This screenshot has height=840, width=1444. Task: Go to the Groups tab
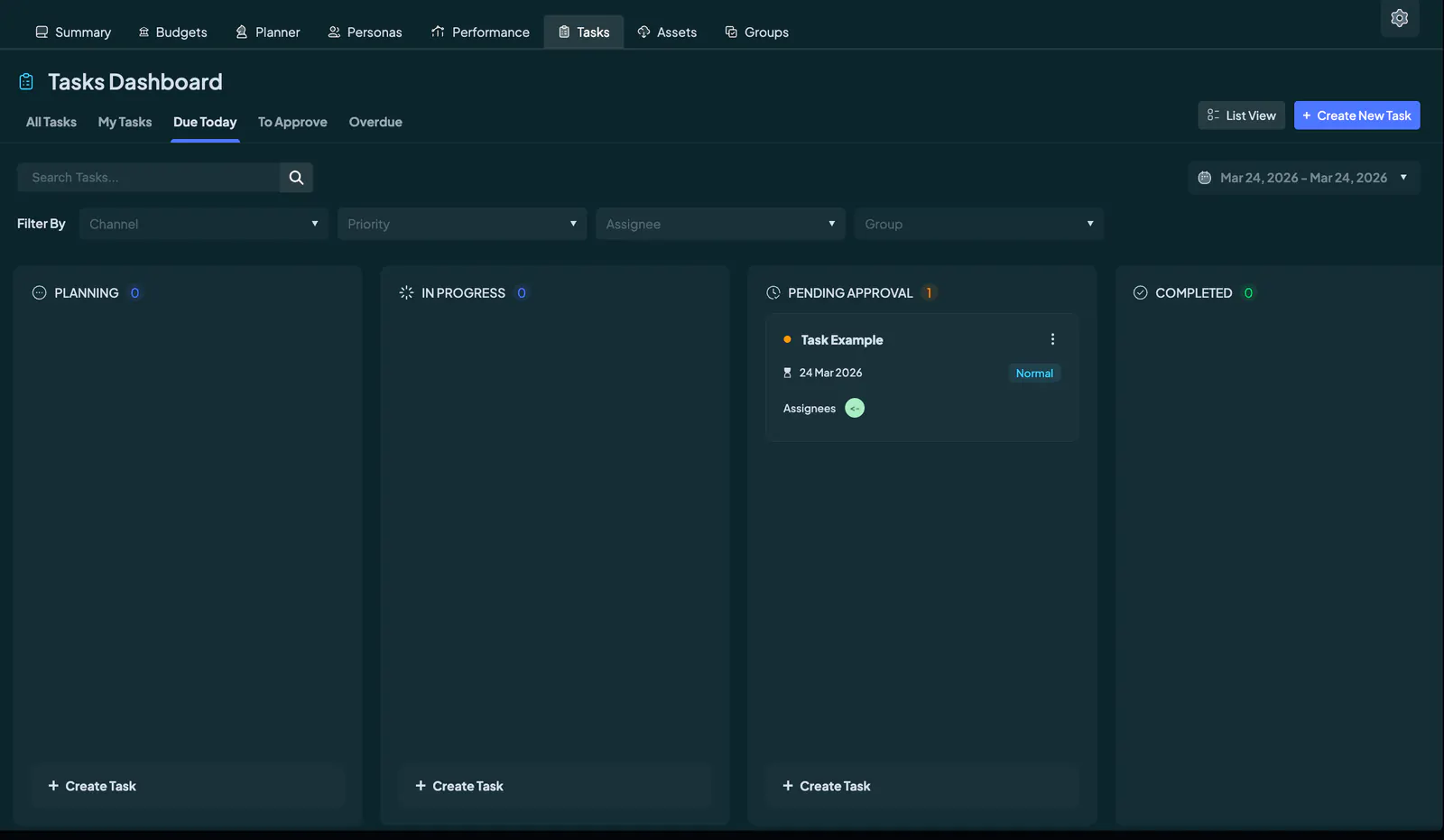click(756, 32)
